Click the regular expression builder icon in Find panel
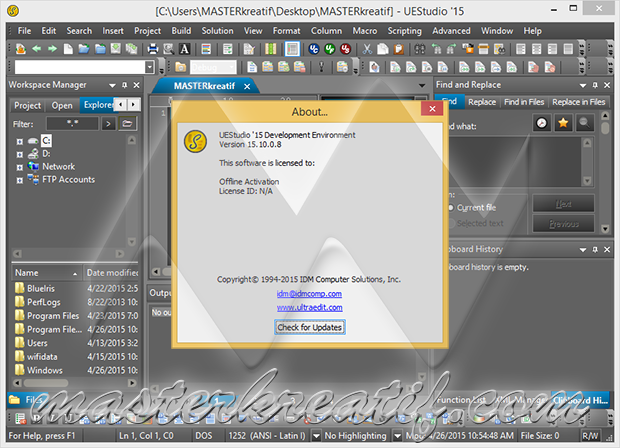Viewport: 620px width, 448px height. click(x=542, y=123)
